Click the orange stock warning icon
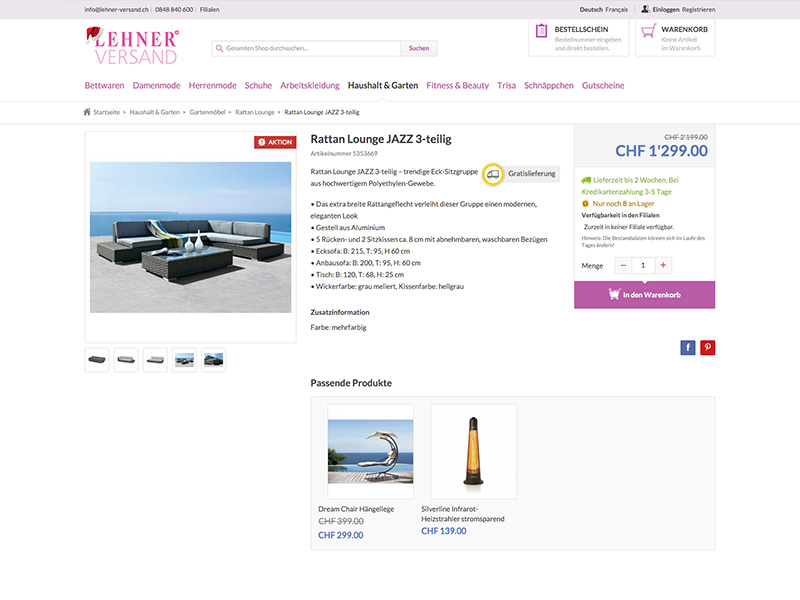800x600 pixels. pyautogui.click(x=585, y=203)
